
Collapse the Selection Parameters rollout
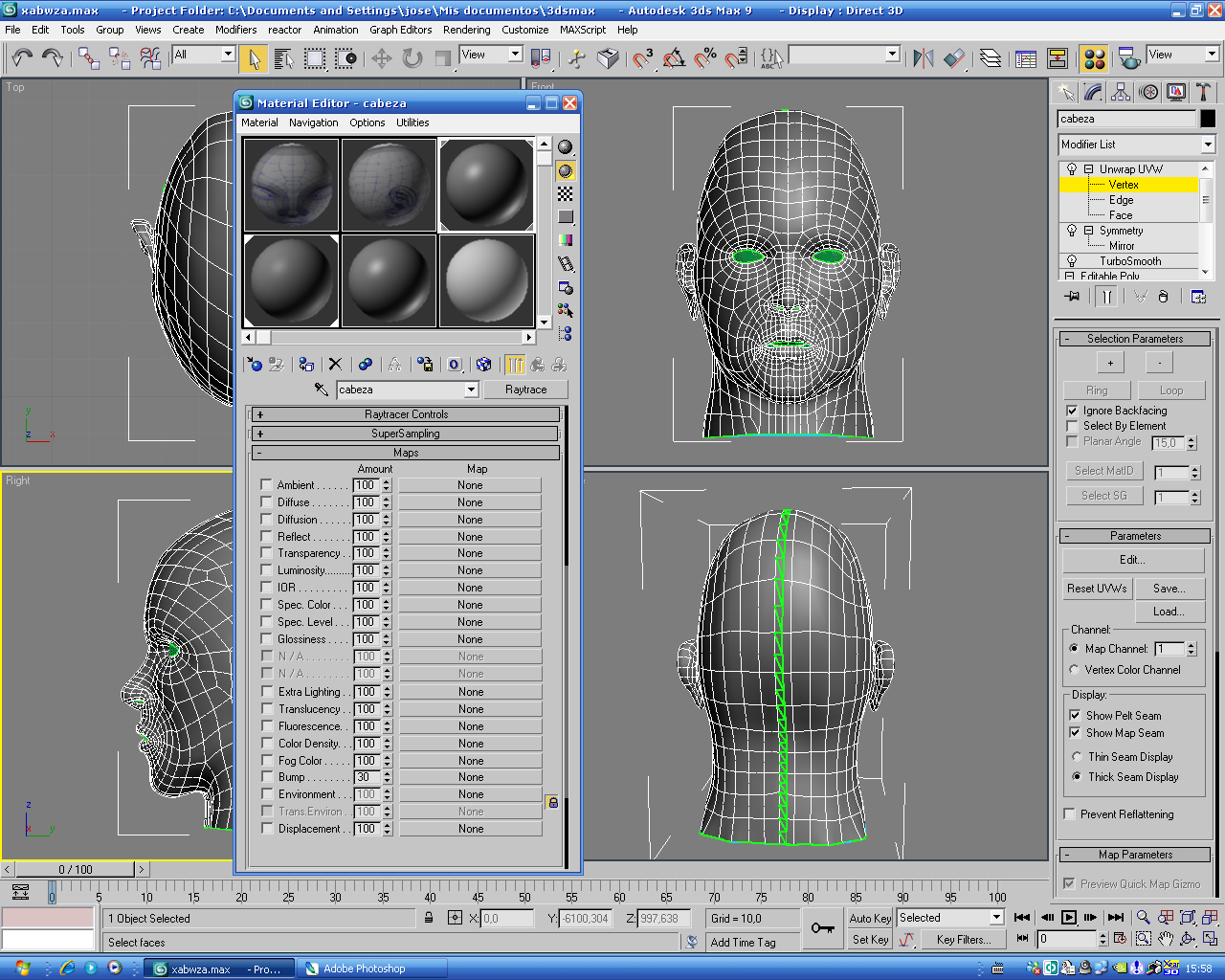pyautogui.click(x=1135, y=339)
